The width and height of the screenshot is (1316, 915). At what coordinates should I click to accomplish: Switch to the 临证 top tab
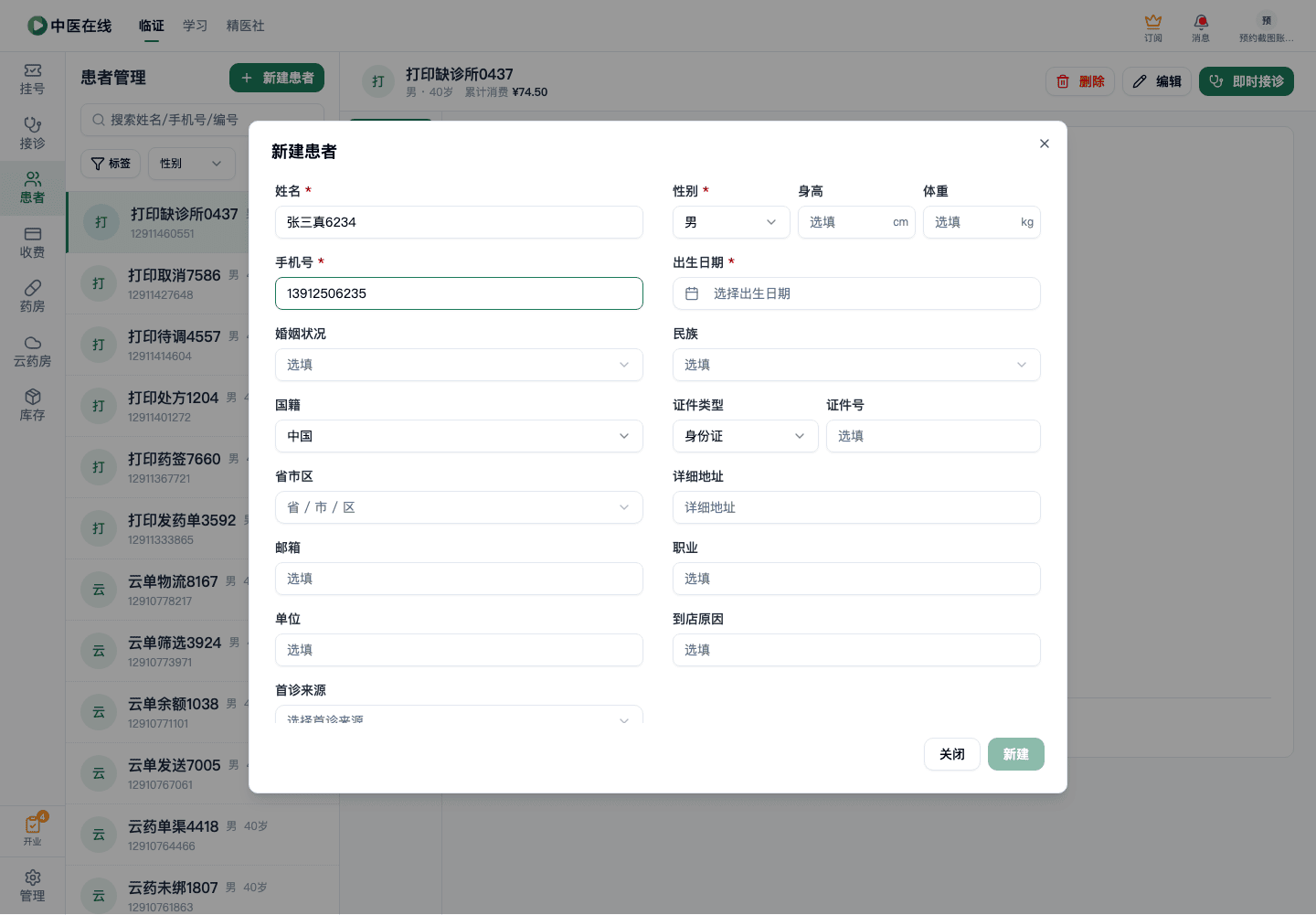[x=152, y=26]
